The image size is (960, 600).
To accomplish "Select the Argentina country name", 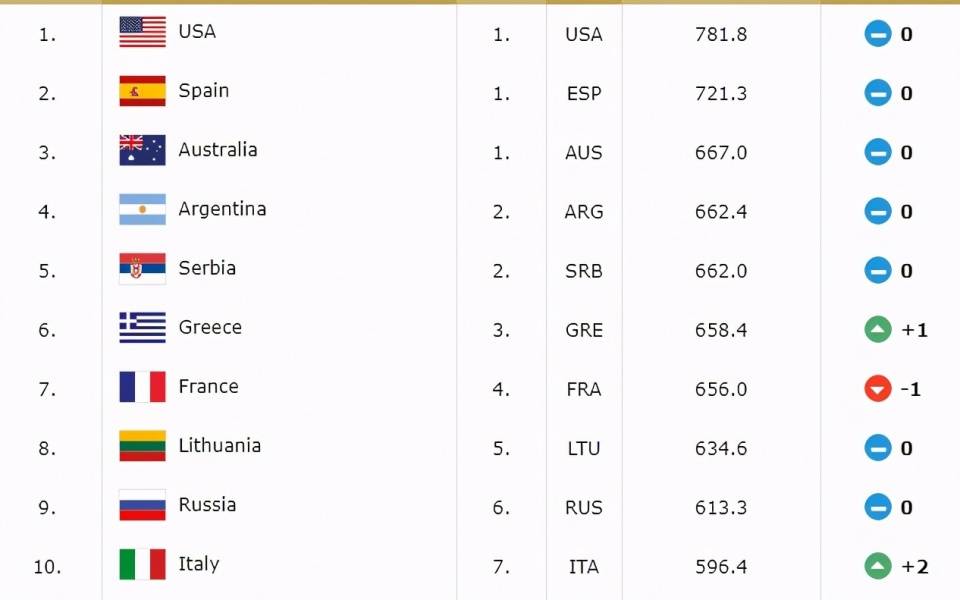I will [x=222, y=209].
